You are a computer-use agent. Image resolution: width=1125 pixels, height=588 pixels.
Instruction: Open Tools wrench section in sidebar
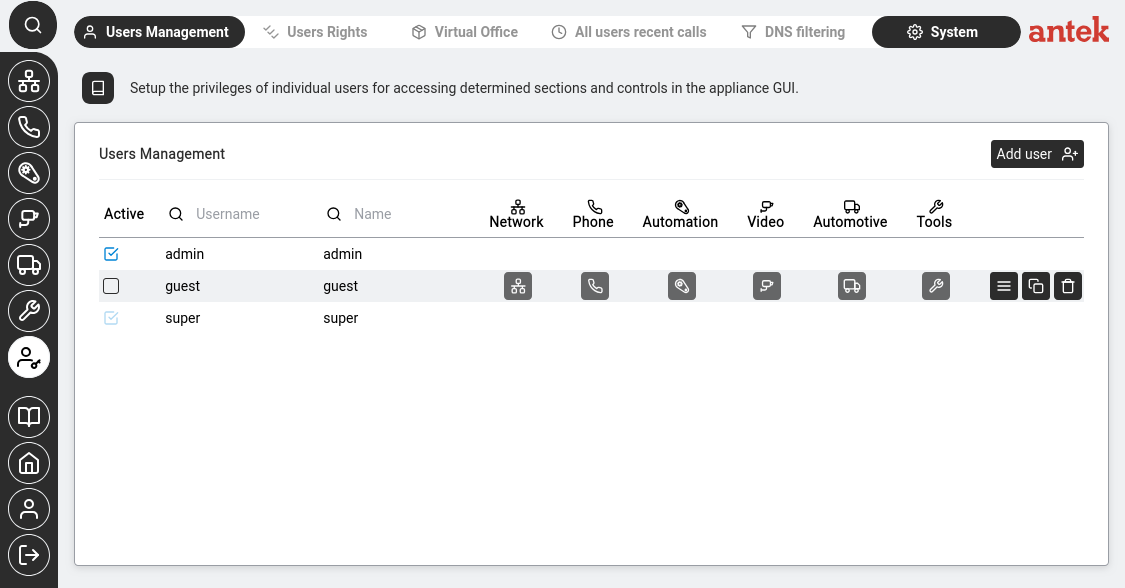[29, 310]
